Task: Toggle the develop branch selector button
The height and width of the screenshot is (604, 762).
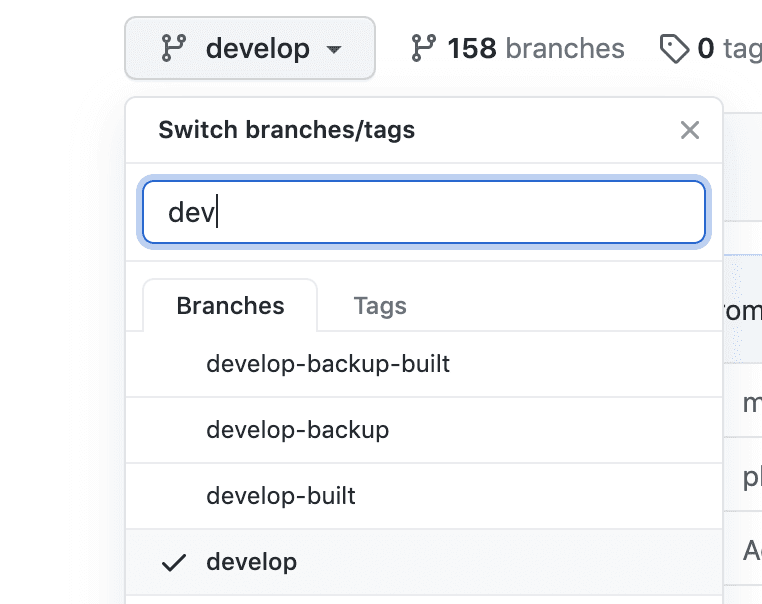Action: [x=250, y=48]
